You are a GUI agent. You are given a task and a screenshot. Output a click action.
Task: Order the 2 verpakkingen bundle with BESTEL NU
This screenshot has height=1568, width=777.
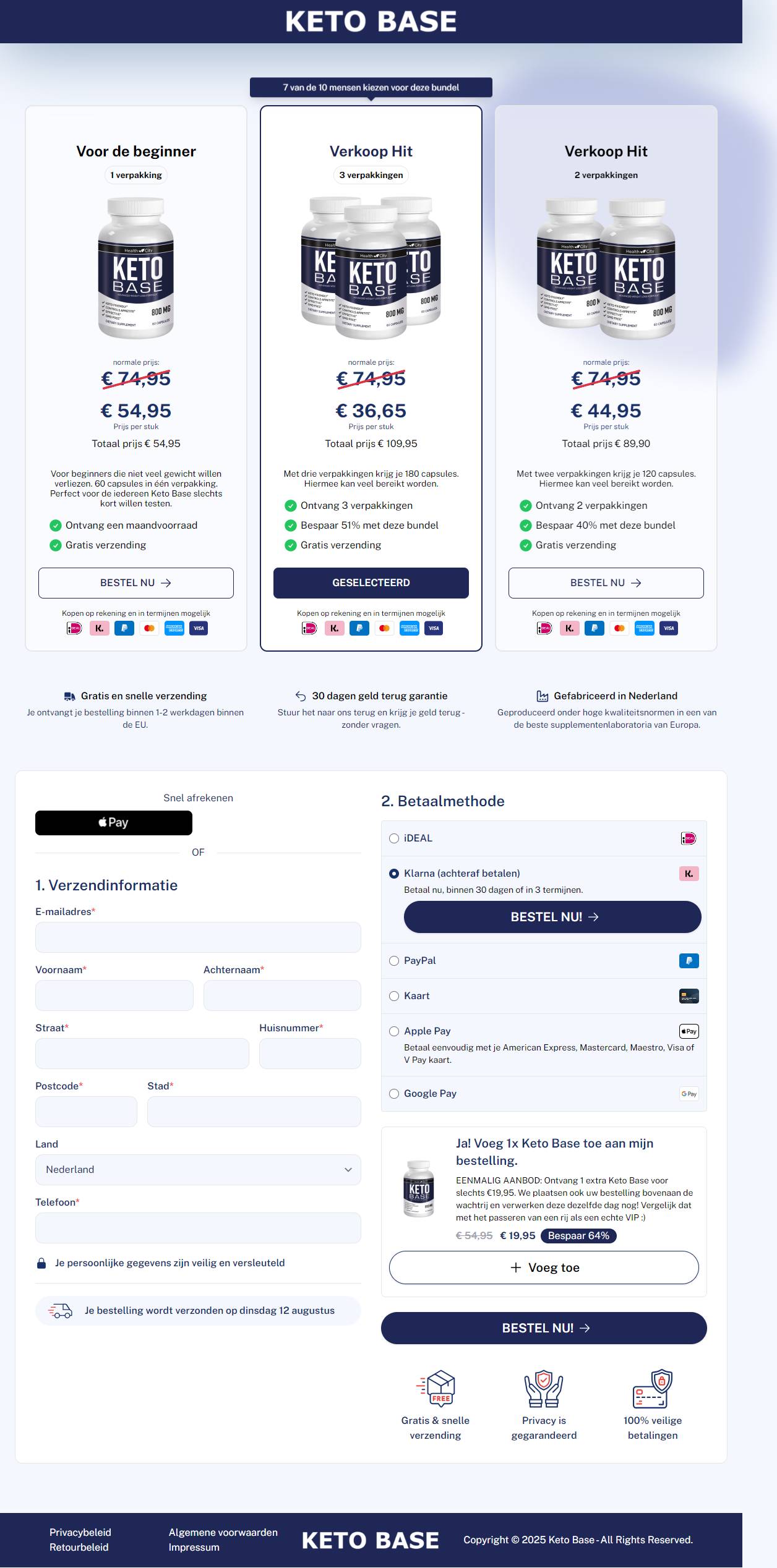coord(606,583)
